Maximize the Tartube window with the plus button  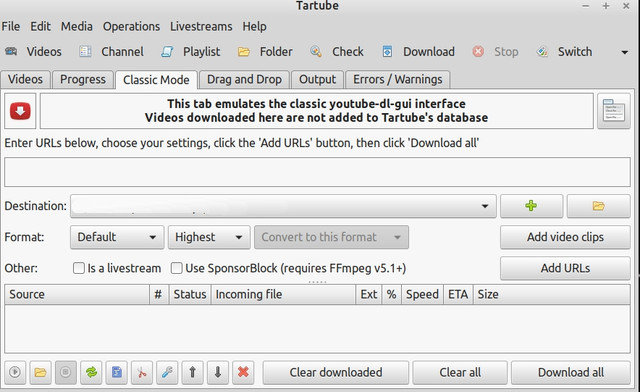(606, 6)
